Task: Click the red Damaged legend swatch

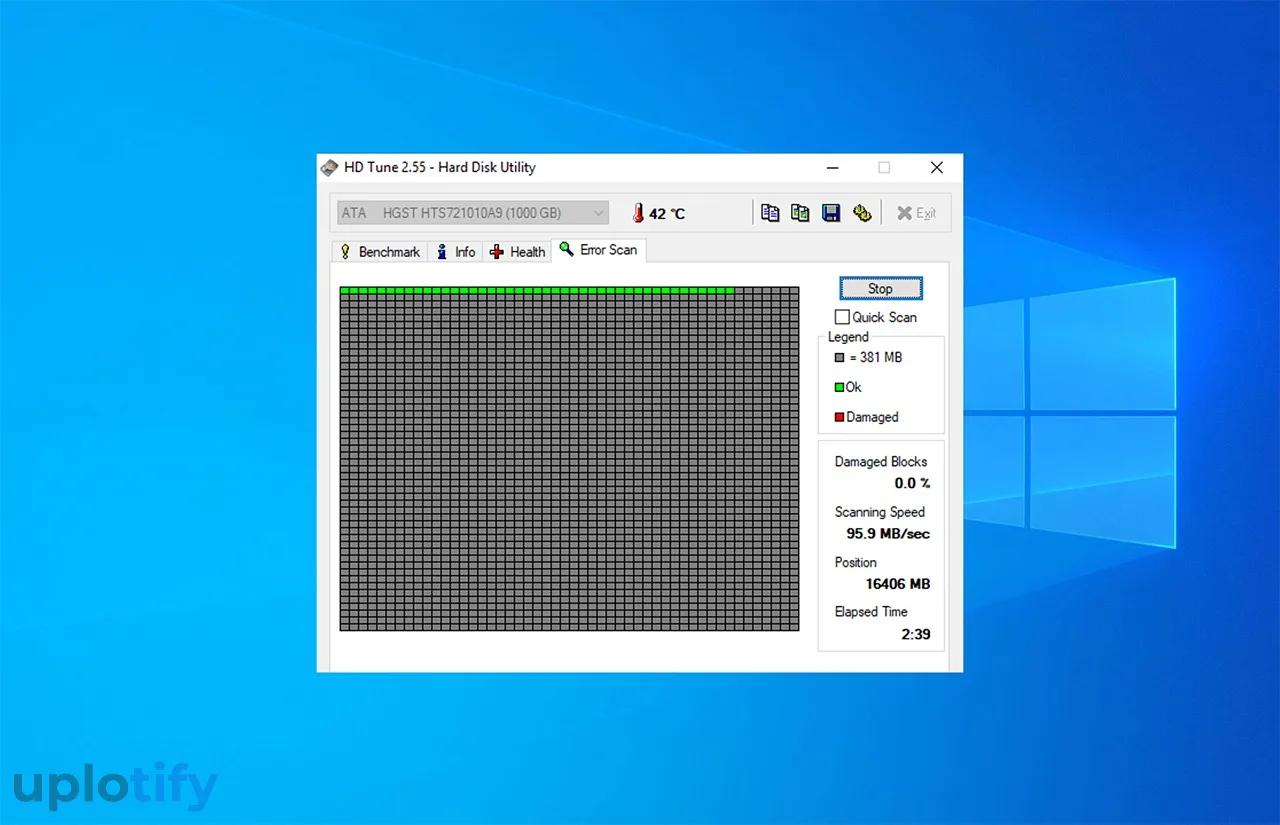Action: click(x=839, y=417)
